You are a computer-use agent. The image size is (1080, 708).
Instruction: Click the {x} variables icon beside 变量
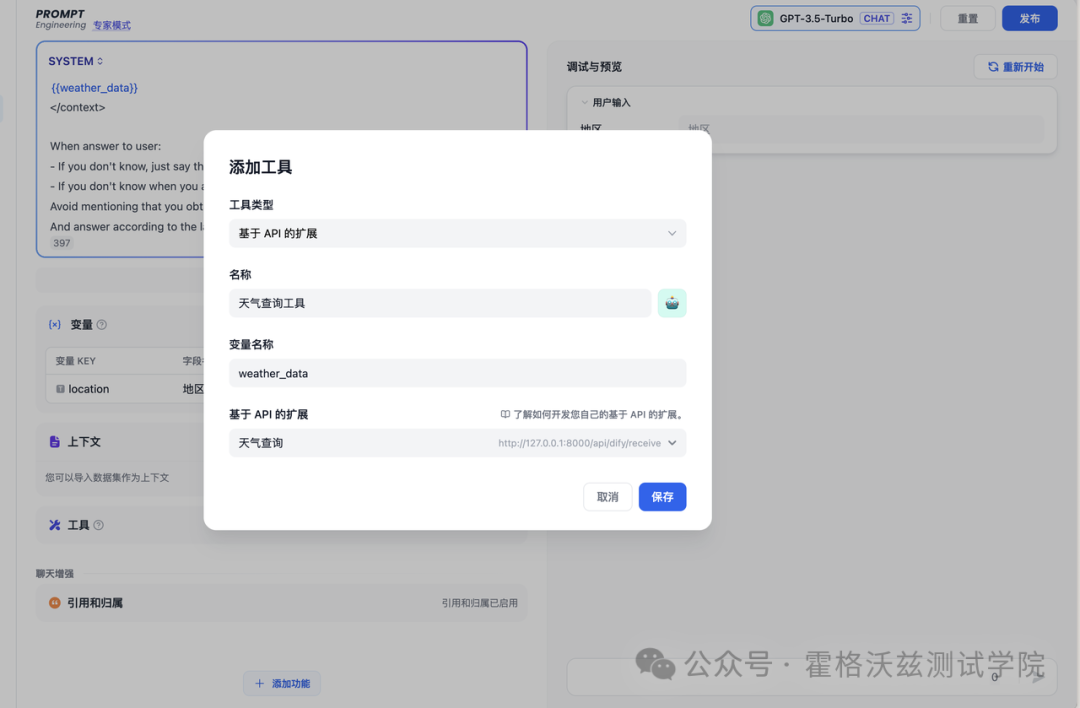click(x=57, y=324)
